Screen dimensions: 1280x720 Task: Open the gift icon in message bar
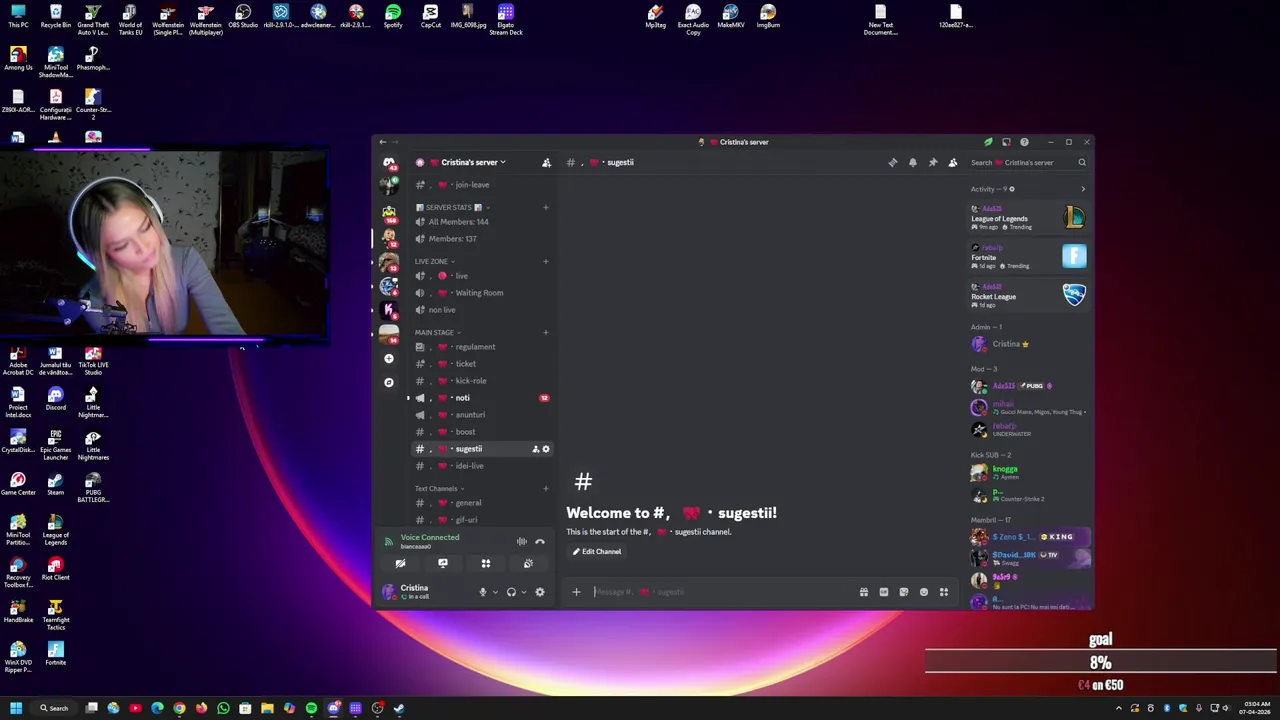[x=864, y=592]
